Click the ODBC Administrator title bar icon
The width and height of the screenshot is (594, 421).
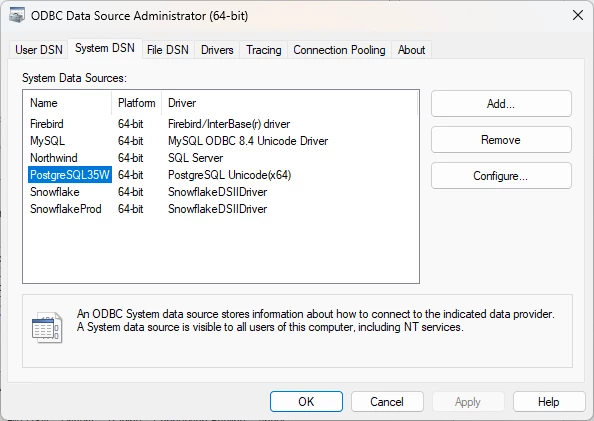[x=17, y=16]
